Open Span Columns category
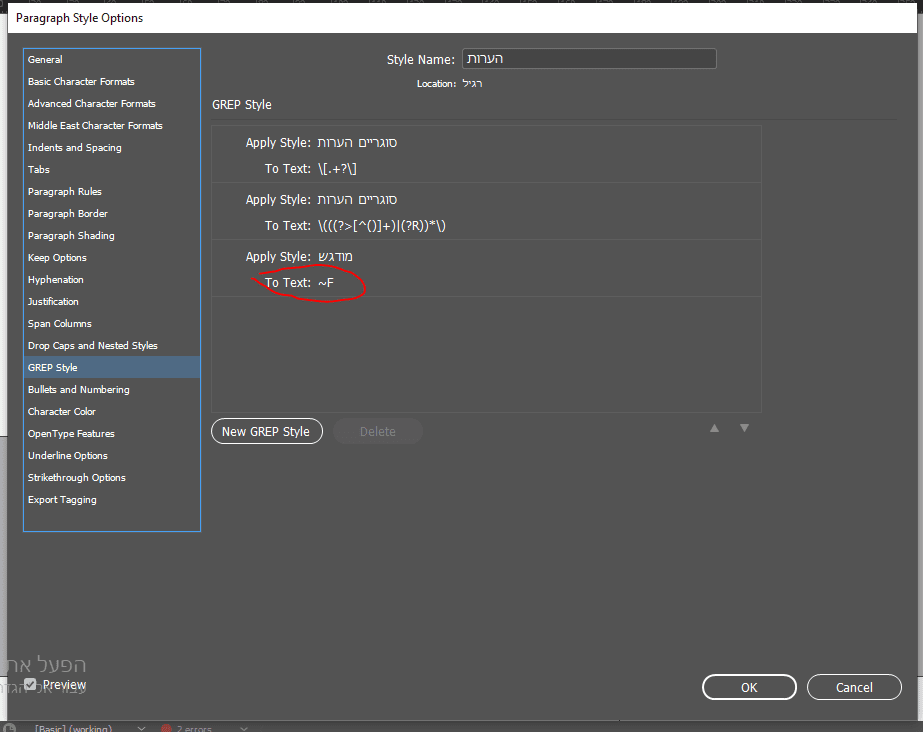 [112, 324]
